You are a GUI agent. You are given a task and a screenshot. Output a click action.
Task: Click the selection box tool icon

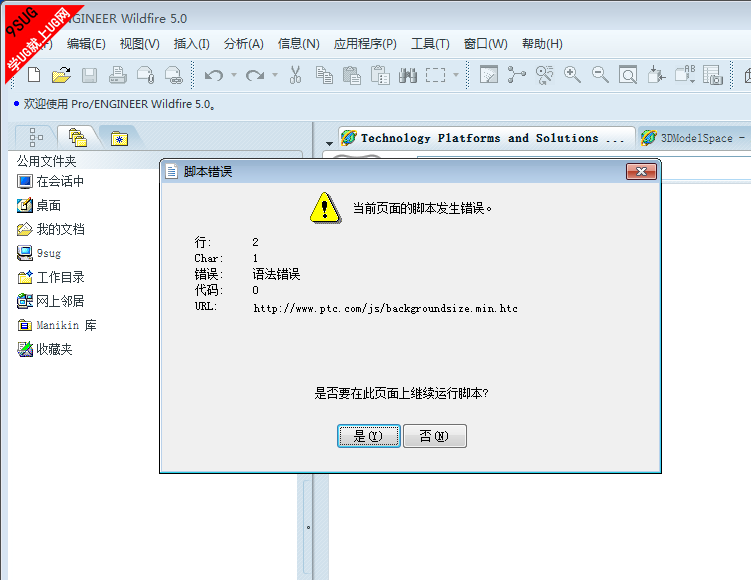click(x=435, y=75)
